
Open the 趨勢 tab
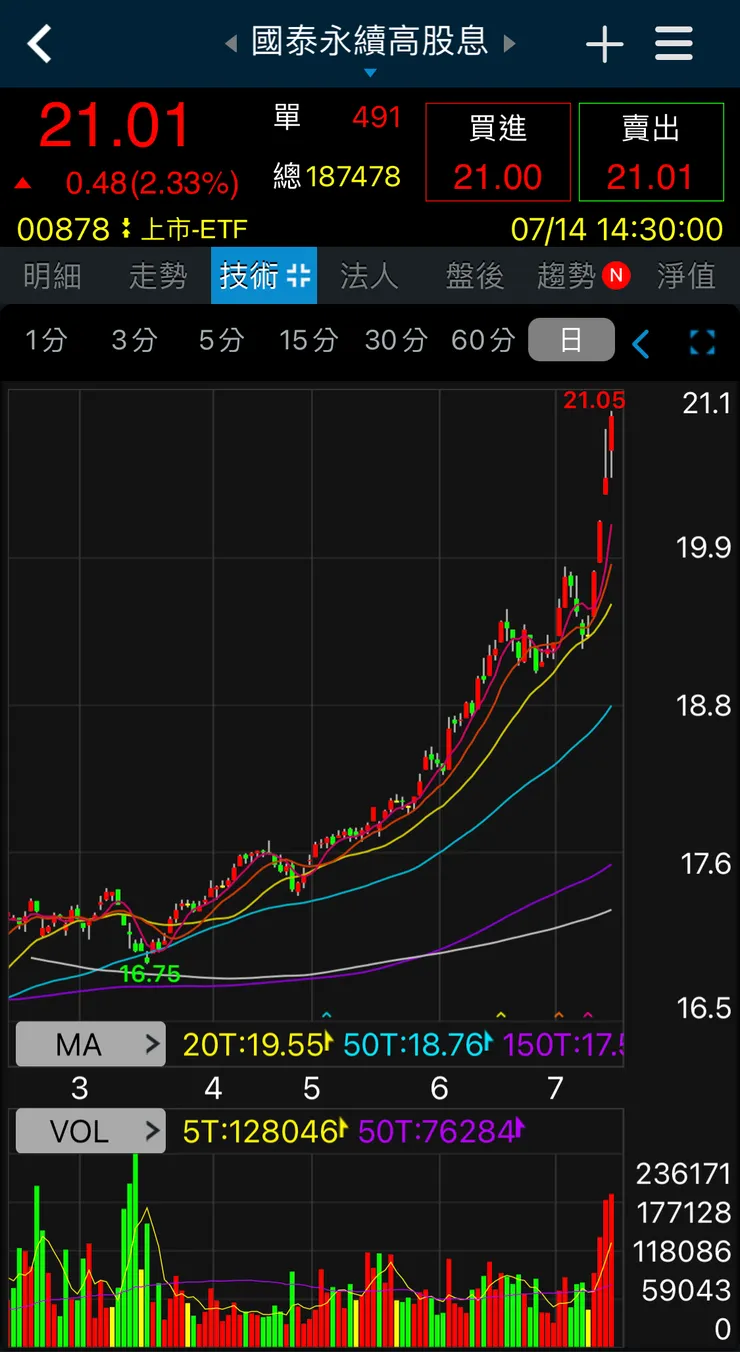(566, 276)
